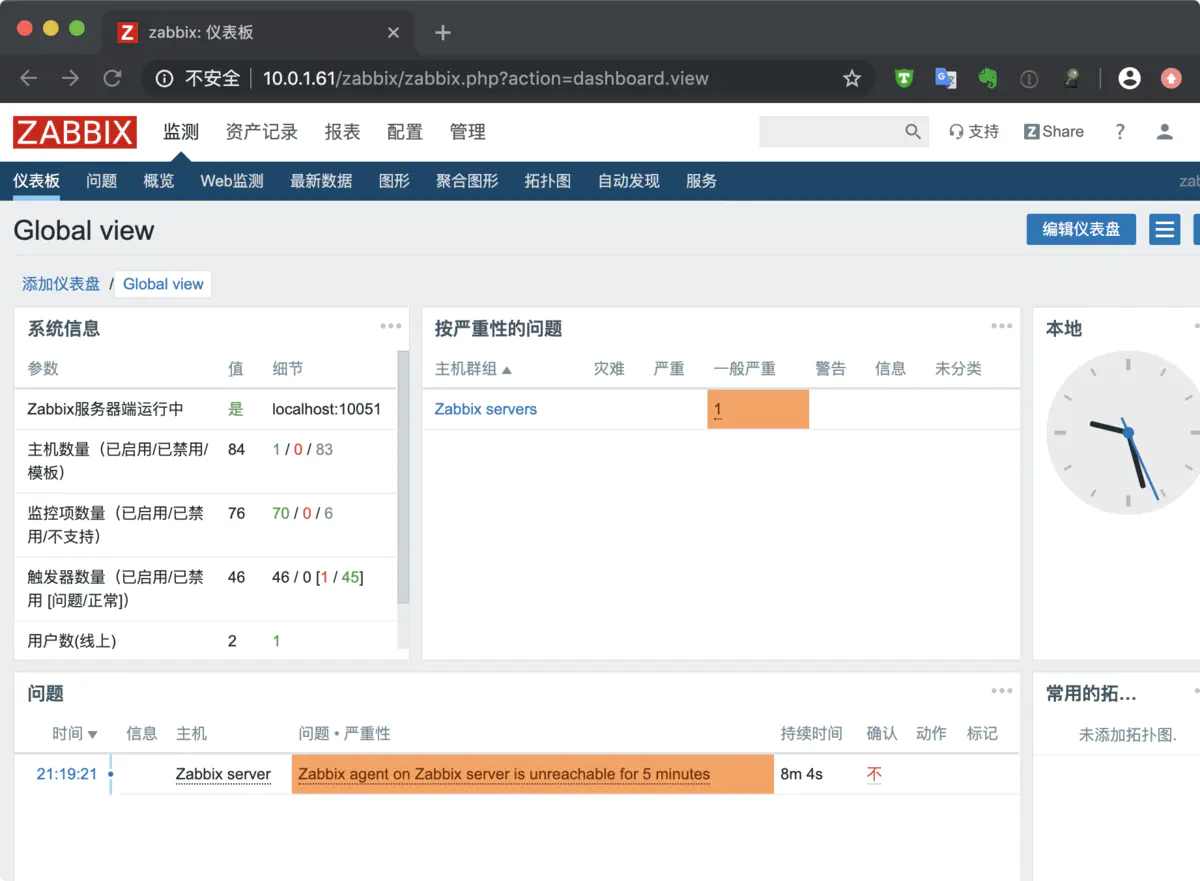
Task: Open the 配置 main menu
Action: coord(405,132)
